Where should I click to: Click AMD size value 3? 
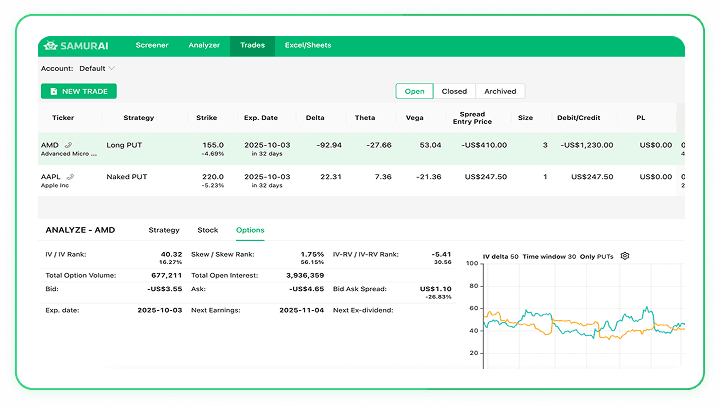pos(545,145)
